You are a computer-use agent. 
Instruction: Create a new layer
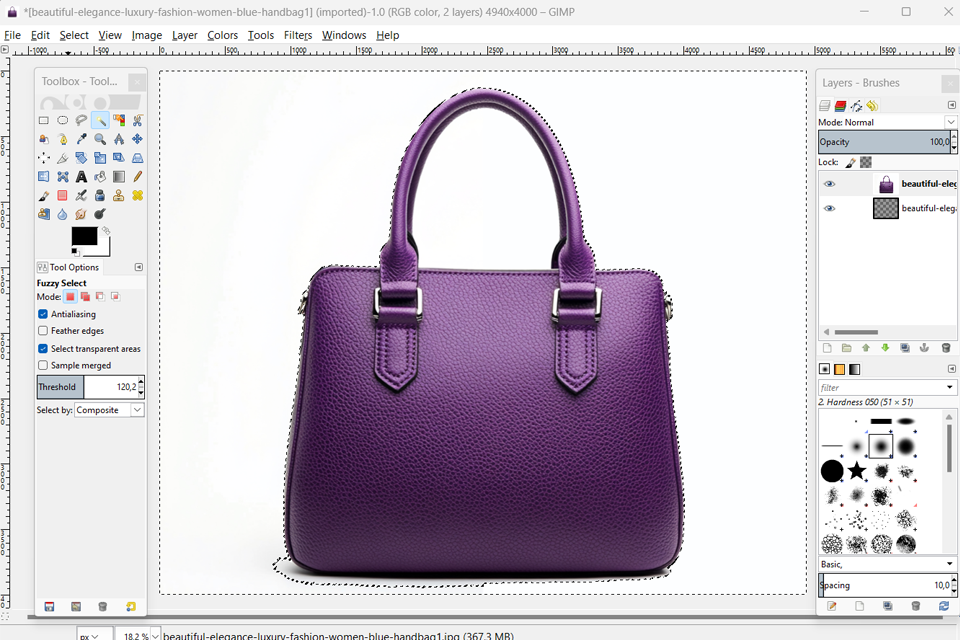[827, 348]
